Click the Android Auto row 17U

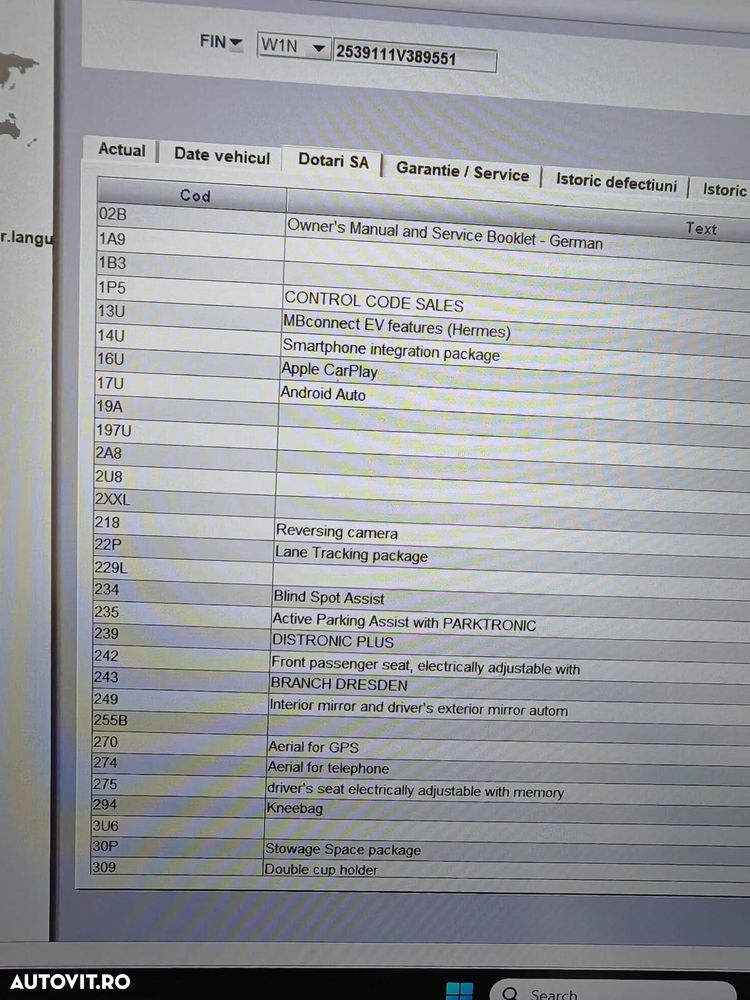coord(422,390)
